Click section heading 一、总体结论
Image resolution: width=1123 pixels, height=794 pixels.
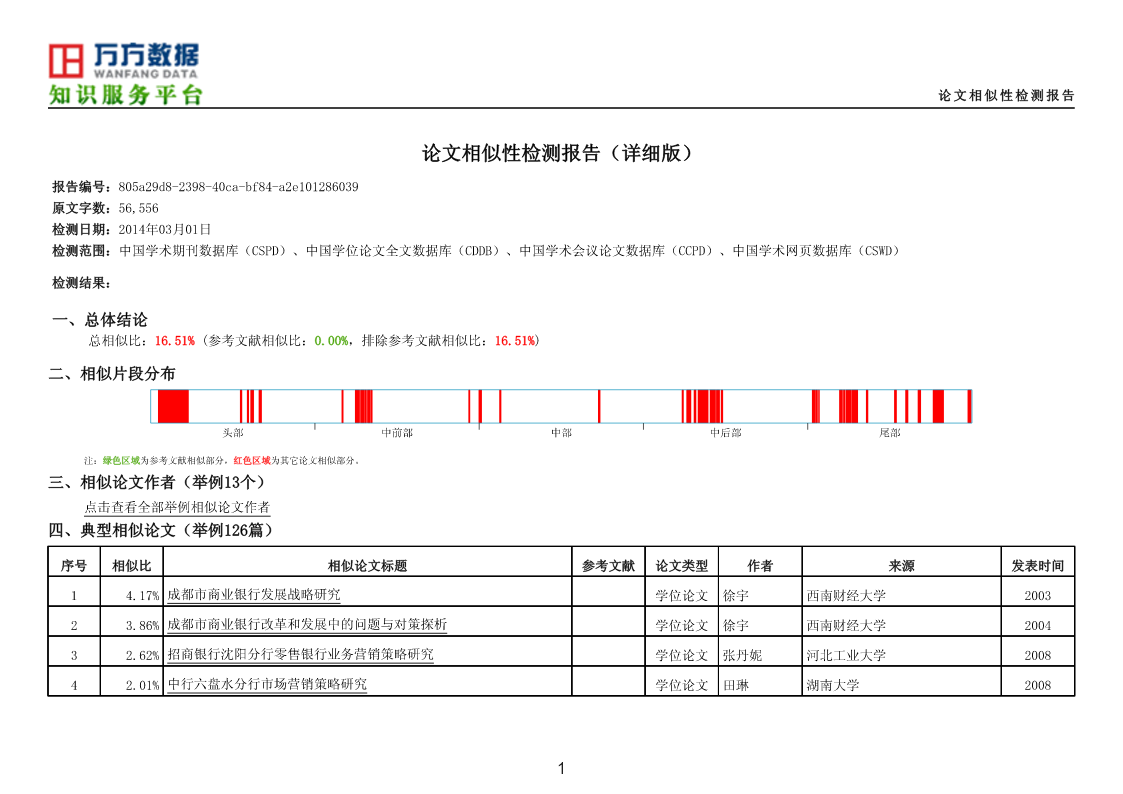click(x=100, y=319)
